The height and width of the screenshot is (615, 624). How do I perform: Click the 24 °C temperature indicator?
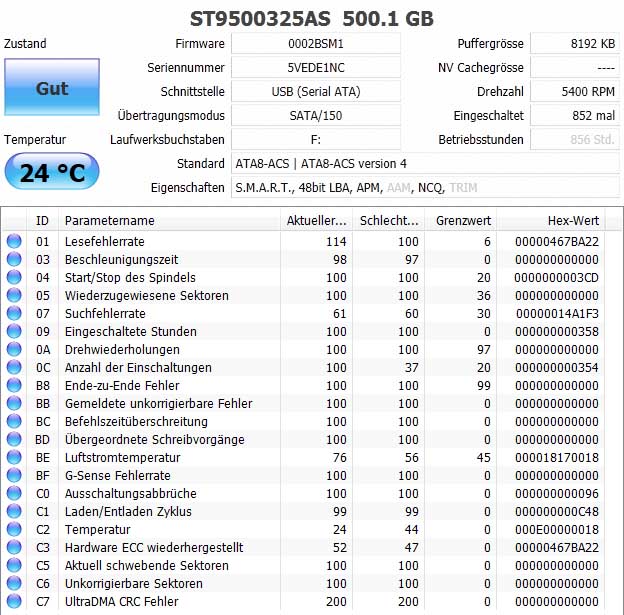(52, 172)
